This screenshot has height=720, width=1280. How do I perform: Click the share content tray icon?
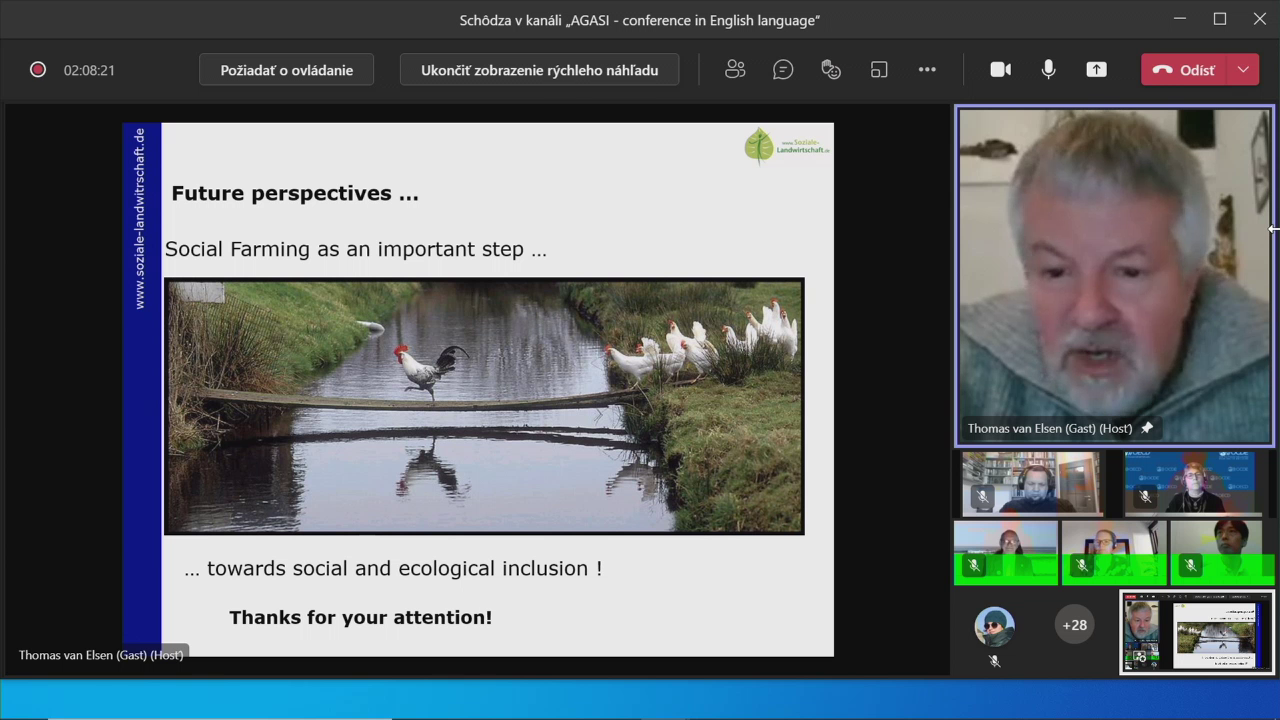(x=1097, y=70)
